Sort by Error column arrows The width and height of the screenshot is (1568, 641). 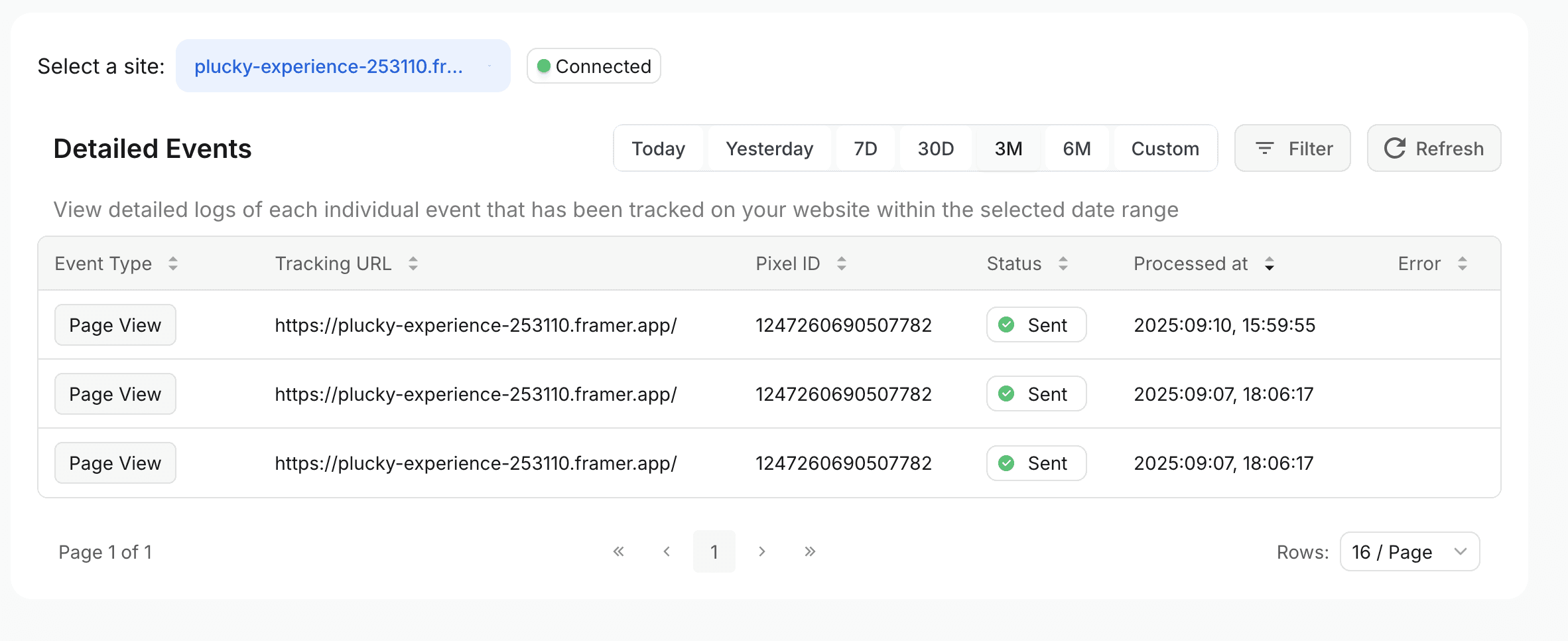(1462, 263)
